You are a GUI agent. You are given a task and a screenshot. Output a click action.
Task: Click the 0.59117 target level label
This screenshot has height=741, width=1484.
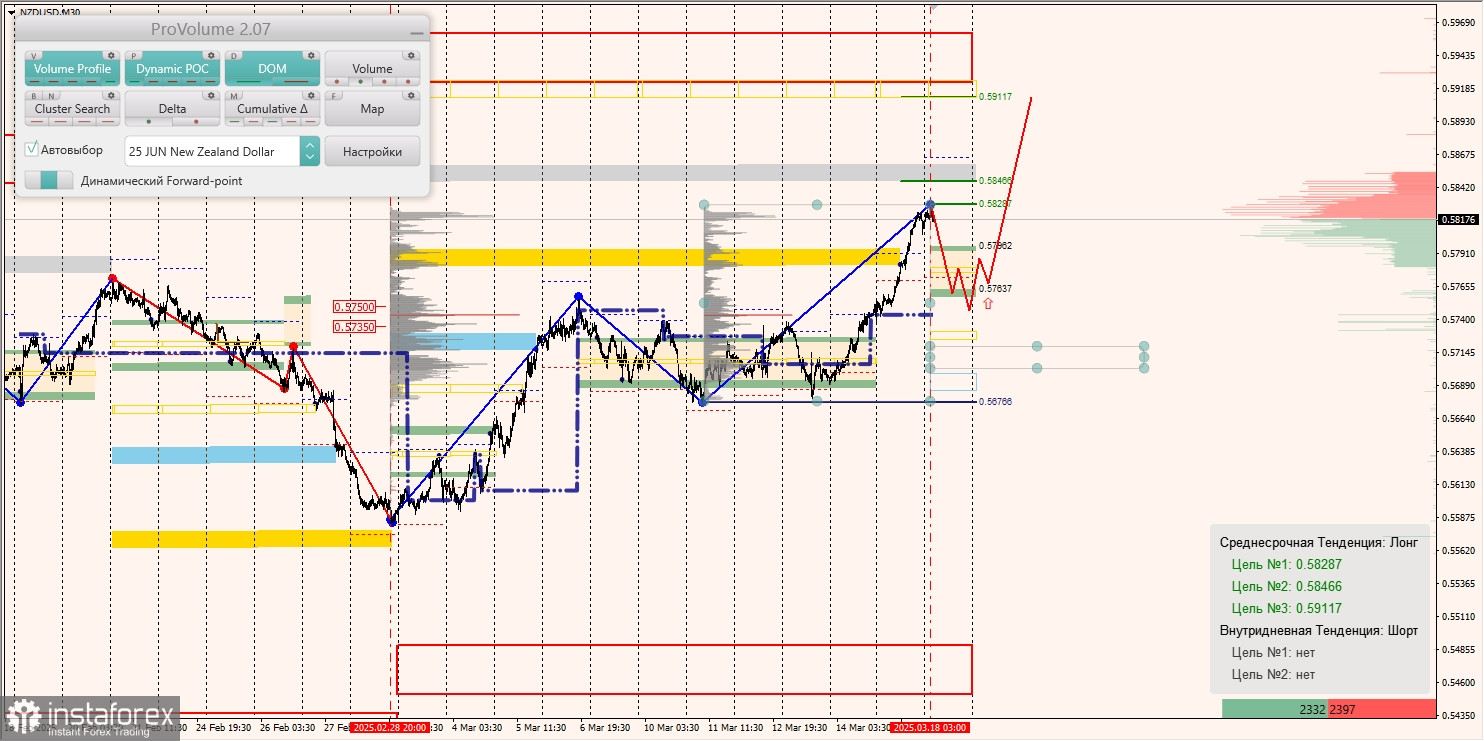point(995,97)
